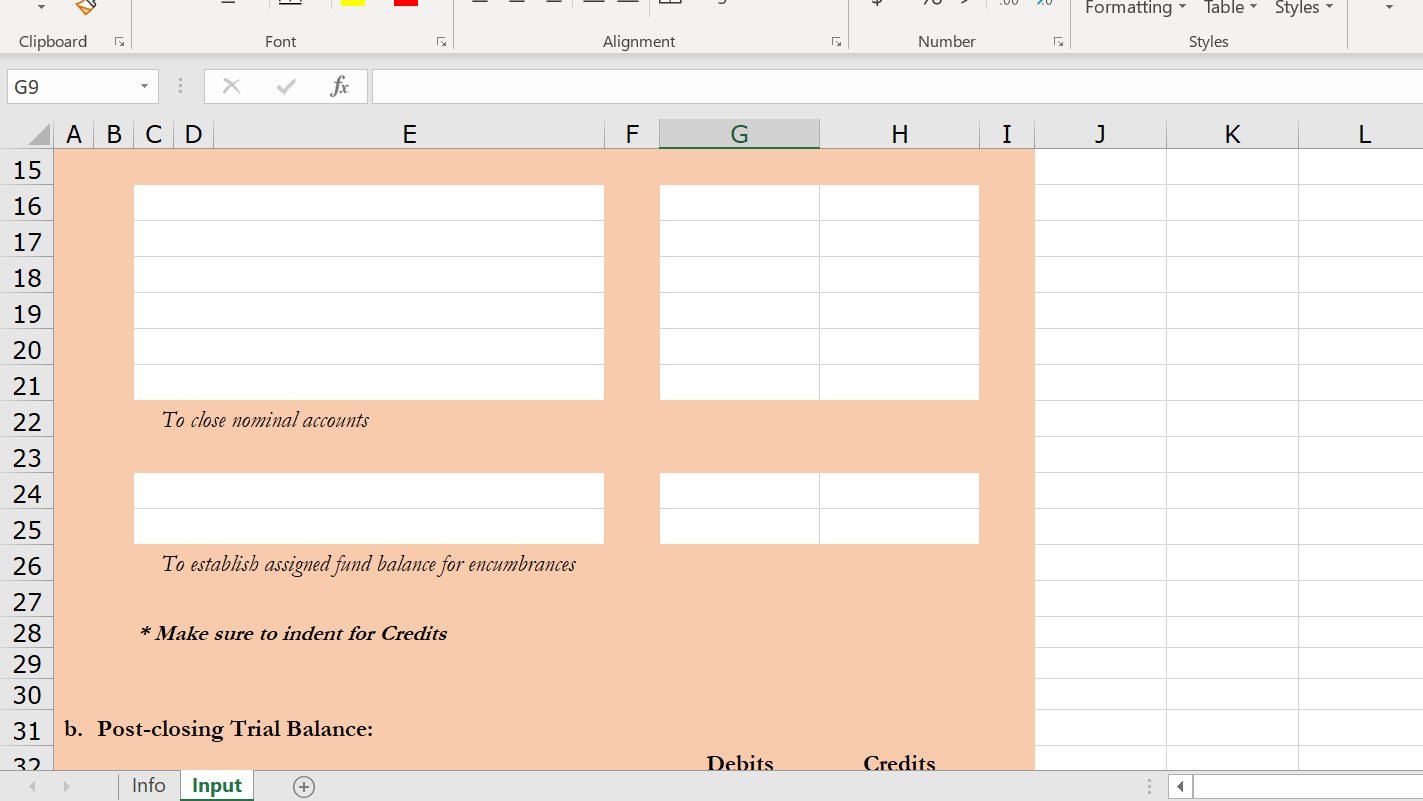Select the Input sheet tab

click(x=217, y=786)
